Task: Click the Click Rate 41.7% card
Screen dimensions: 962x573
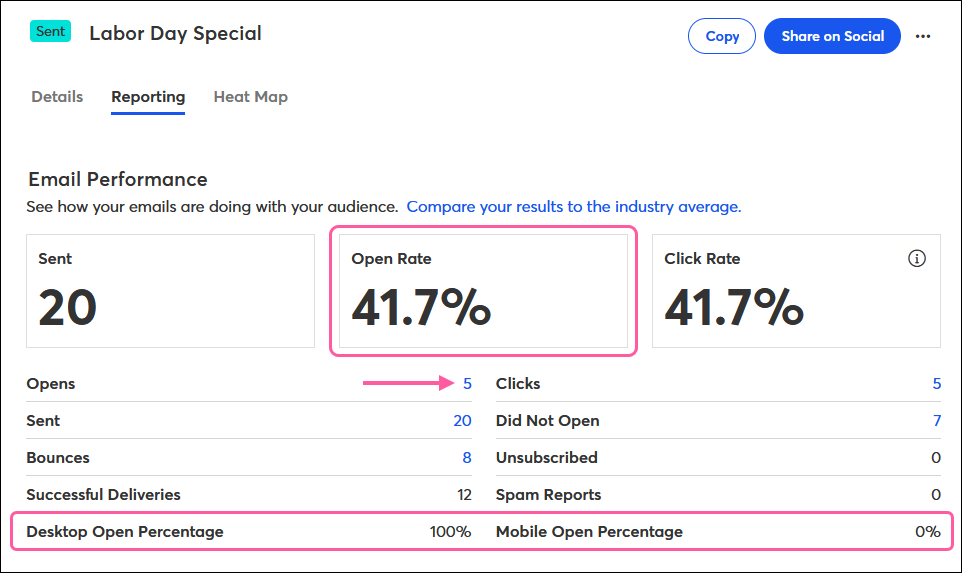Action: [795, 291]
